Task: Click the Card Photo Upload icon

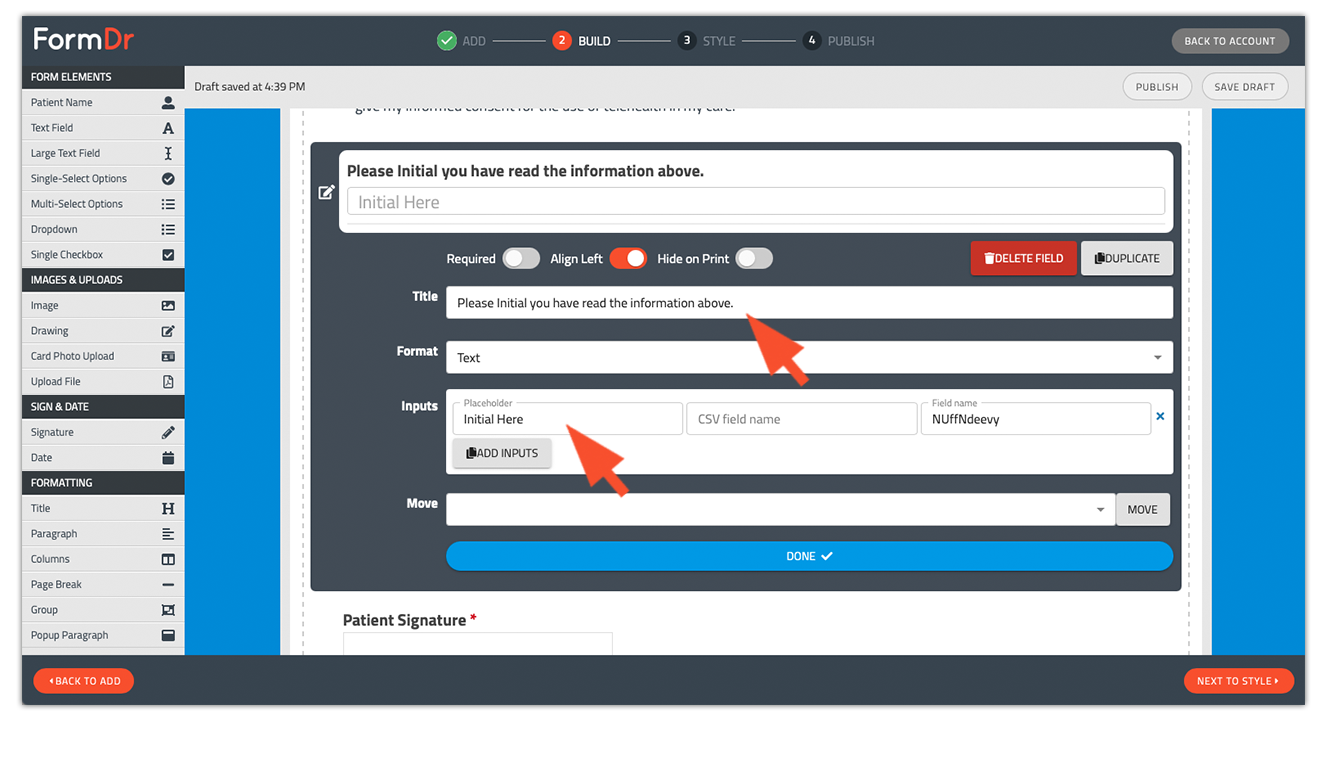Action: click(168, 356)
